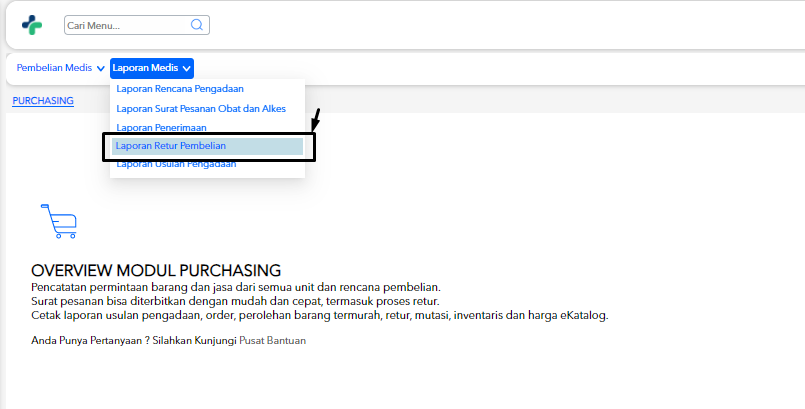Click the shopping cart module icon

[x=59, y=221]
